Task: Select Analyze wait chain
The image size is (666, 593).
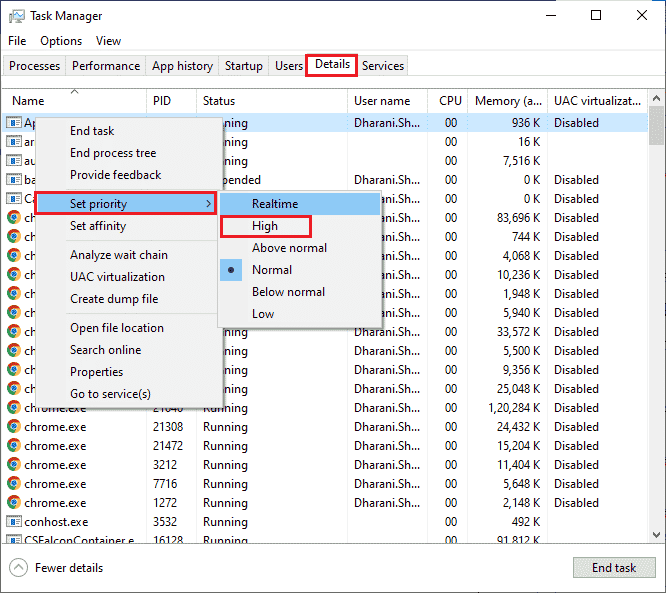Action: (x=119, y=255)
